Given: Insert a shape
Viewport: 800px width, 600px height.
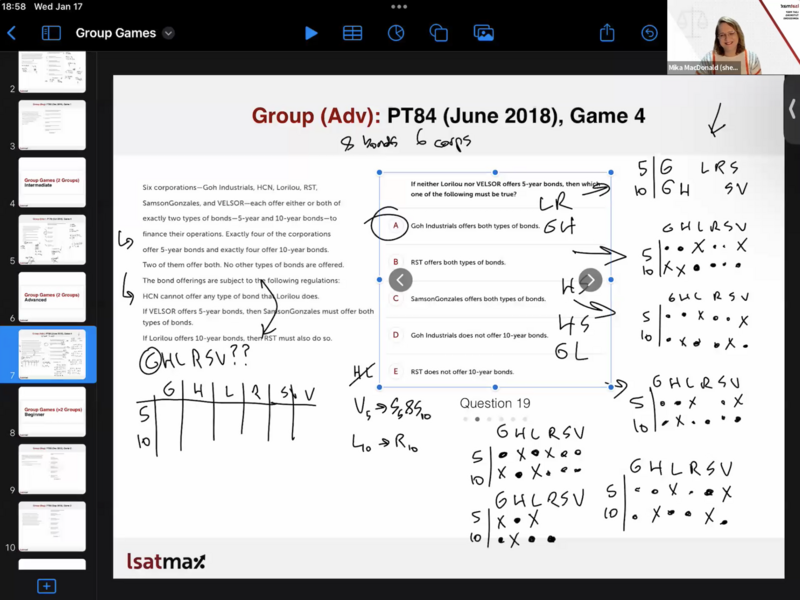Looking at the screenshot, I should tap(439, 33).
